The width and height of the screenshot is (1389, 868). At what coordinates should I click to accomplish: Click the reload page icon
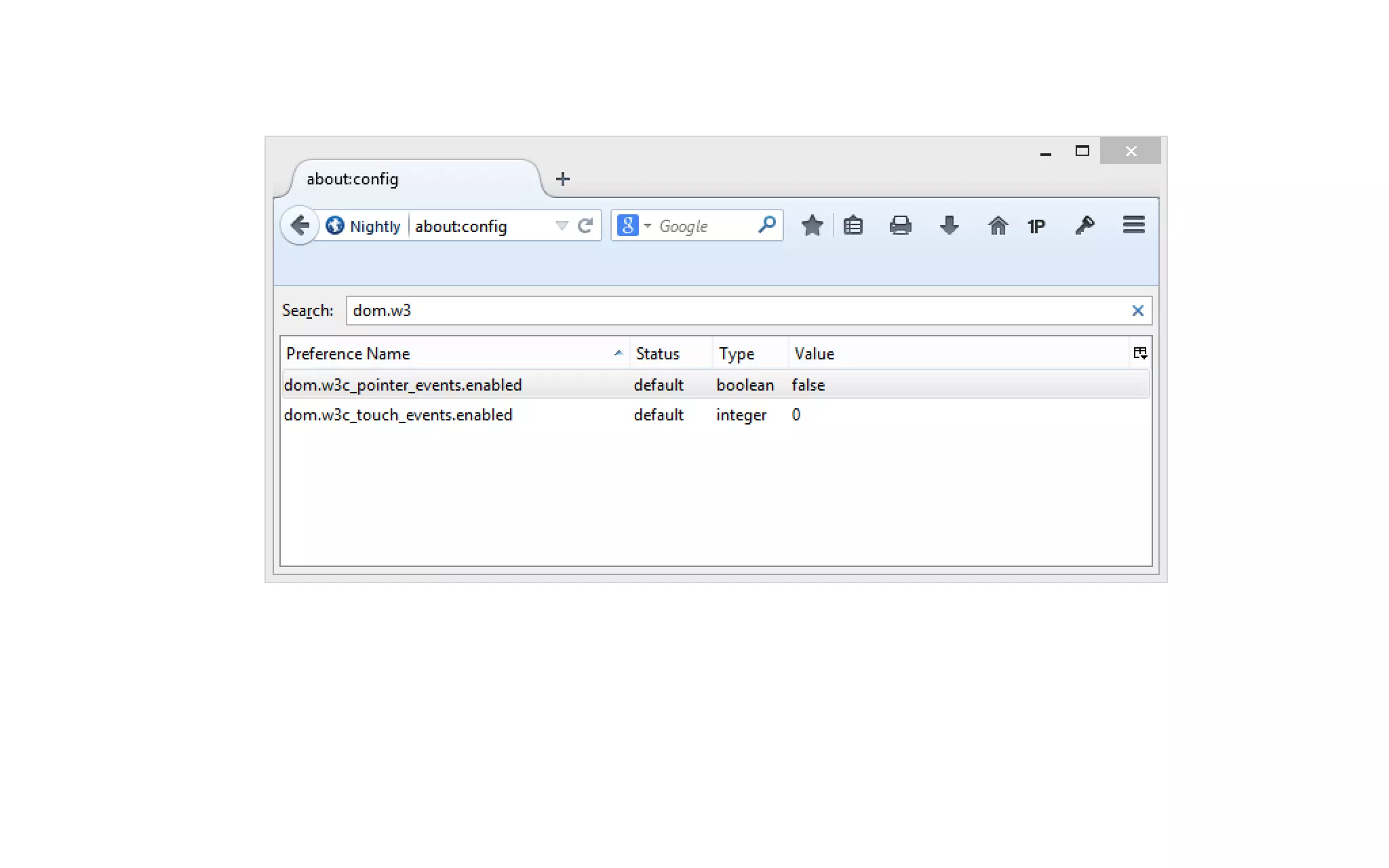585,226
